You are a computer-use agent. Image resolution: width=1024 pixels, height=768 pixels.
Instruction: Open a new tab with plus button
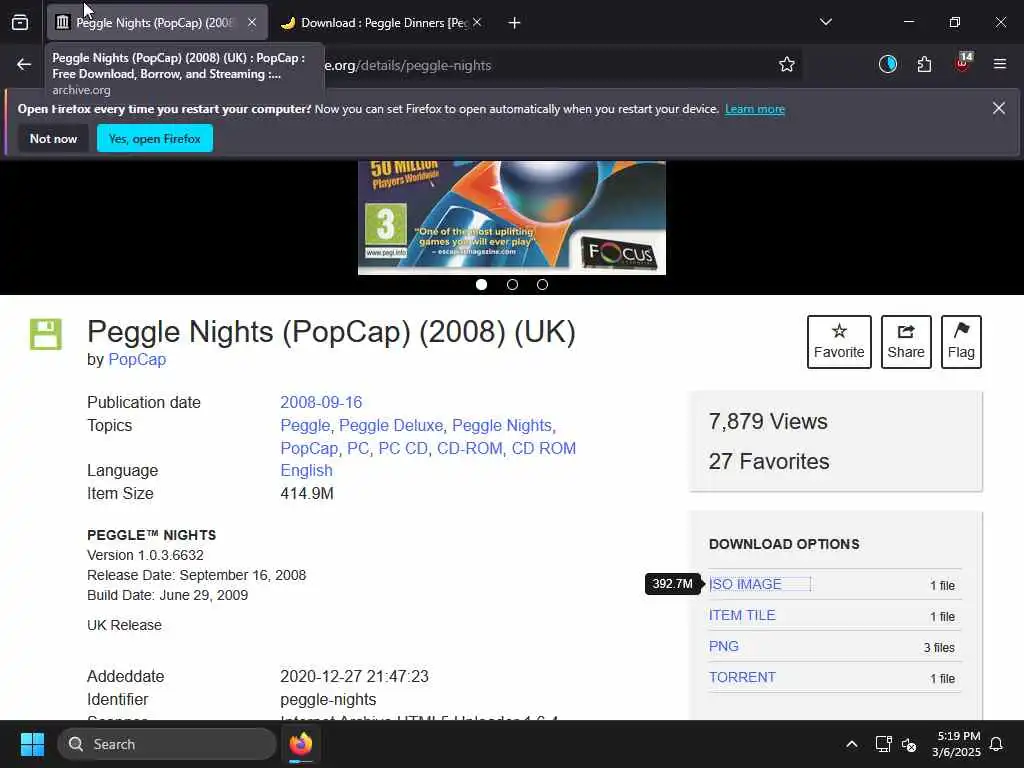(515, 23)
